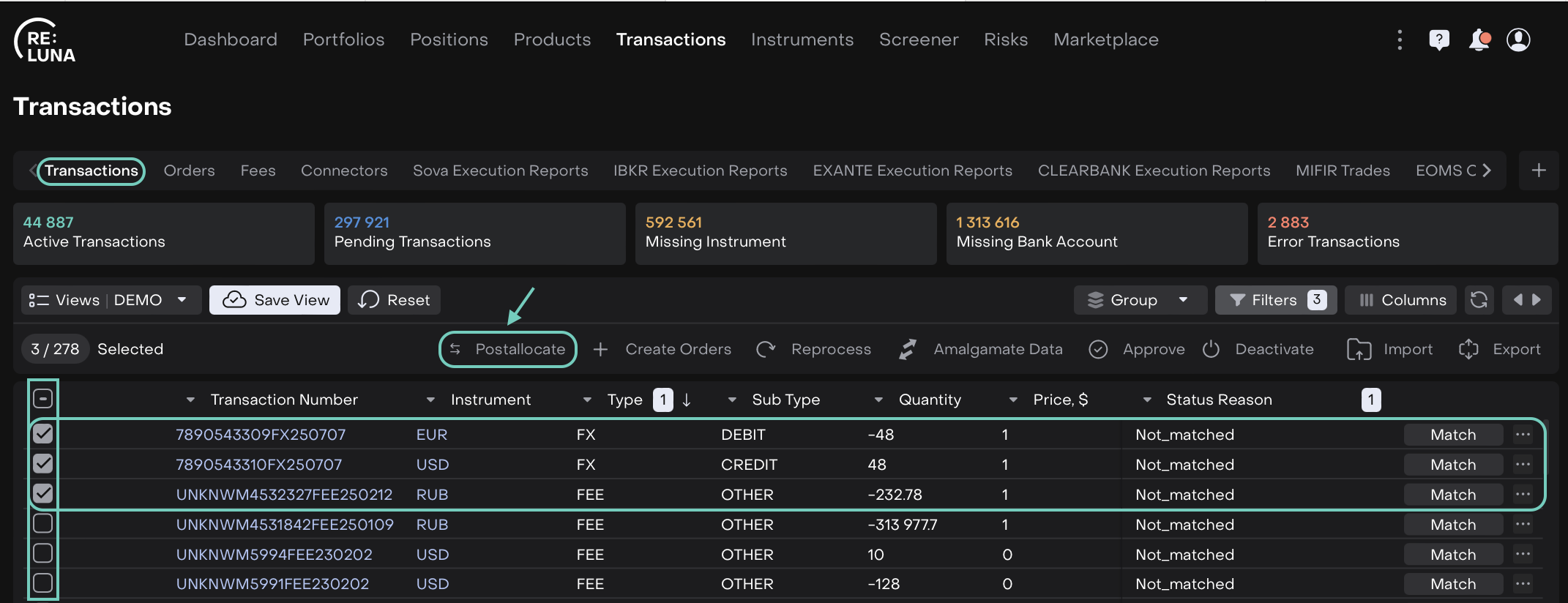The height and width of the screenshot is (603, 1568).
Task: Open the vertical three-dot menu in header
Action: [1400, 40]
